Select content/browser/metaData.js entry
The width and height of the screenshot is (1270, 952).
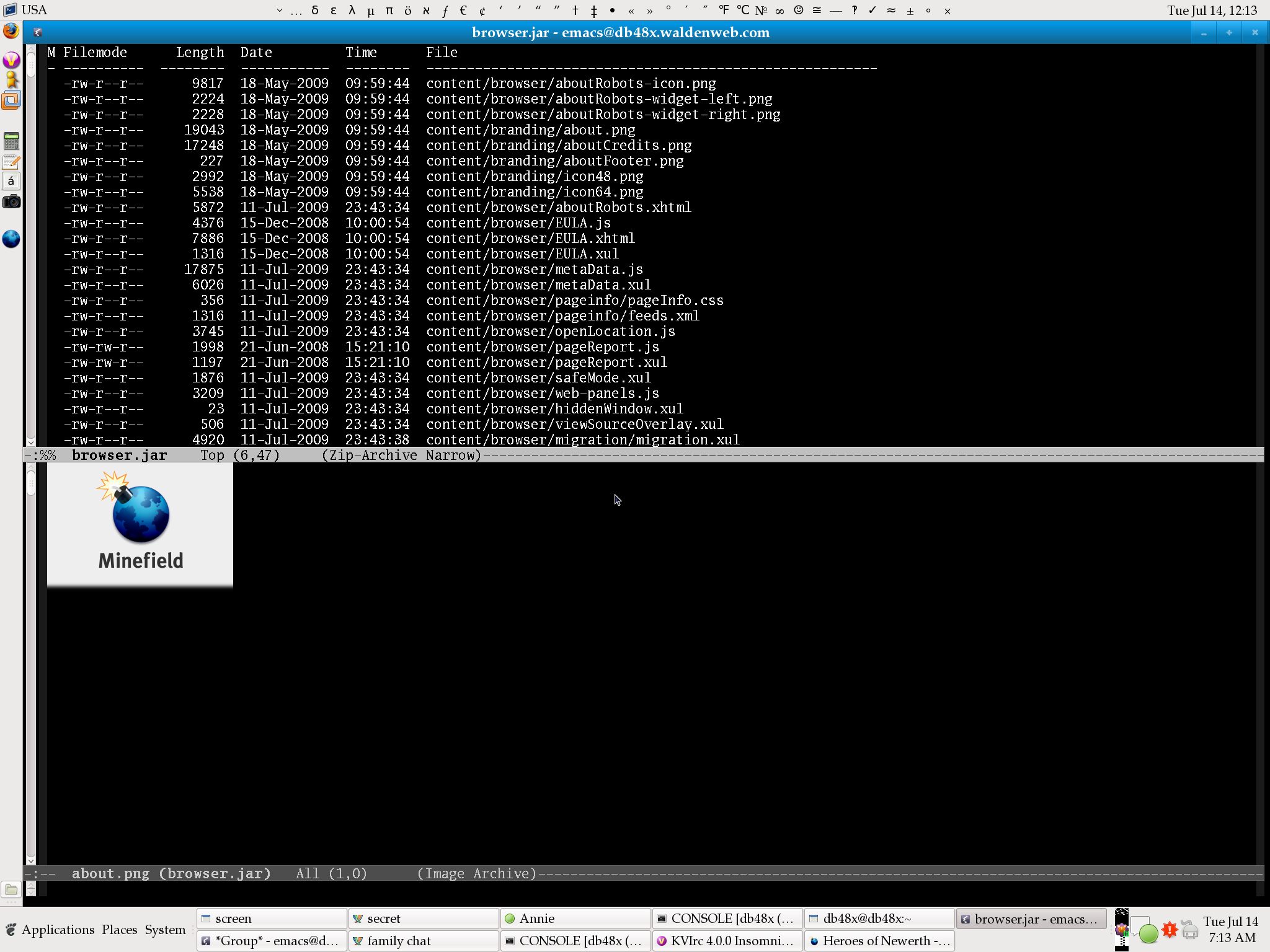click(535, 269)
